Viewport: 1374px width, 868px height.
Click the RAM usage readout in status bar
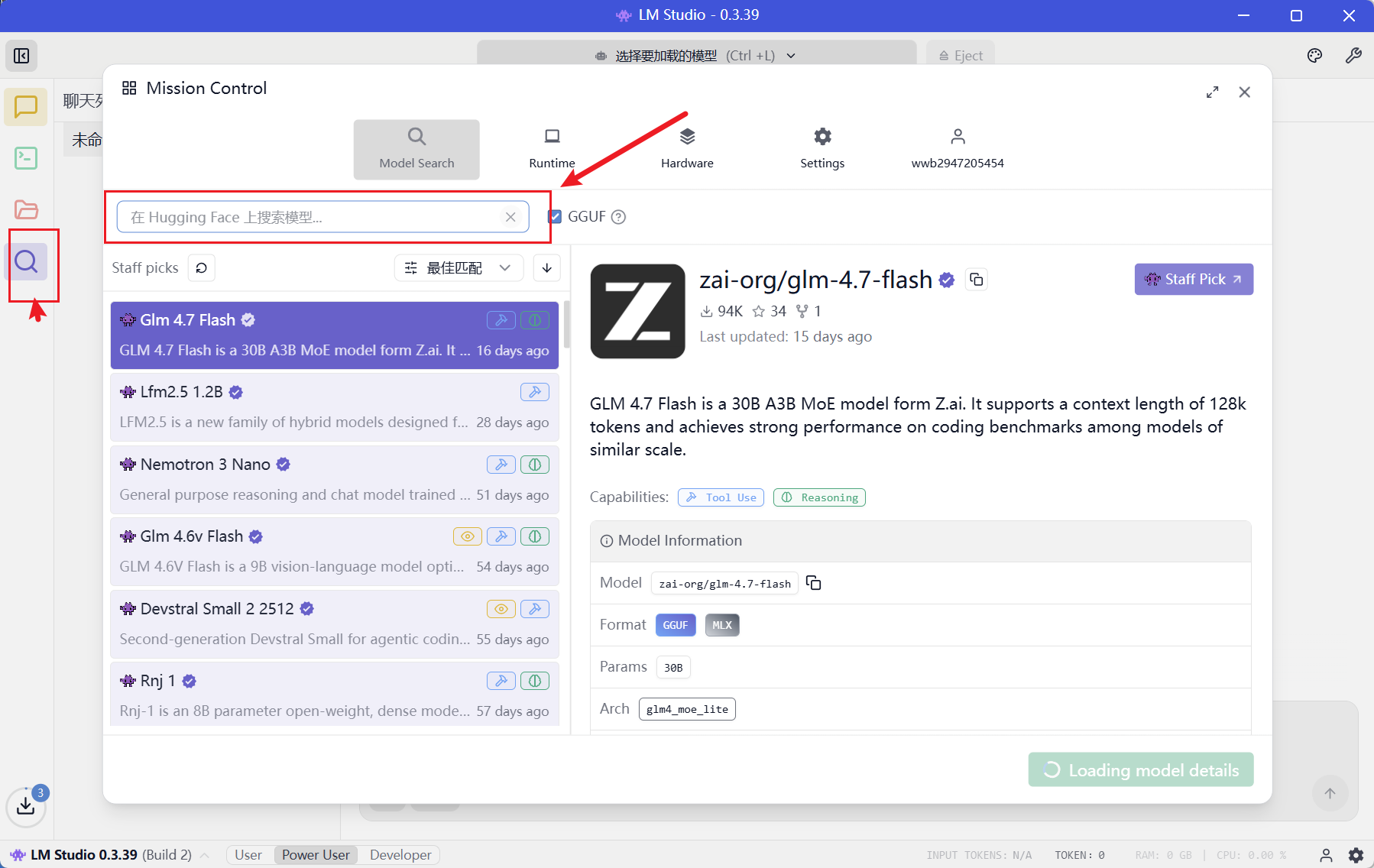1164,855
